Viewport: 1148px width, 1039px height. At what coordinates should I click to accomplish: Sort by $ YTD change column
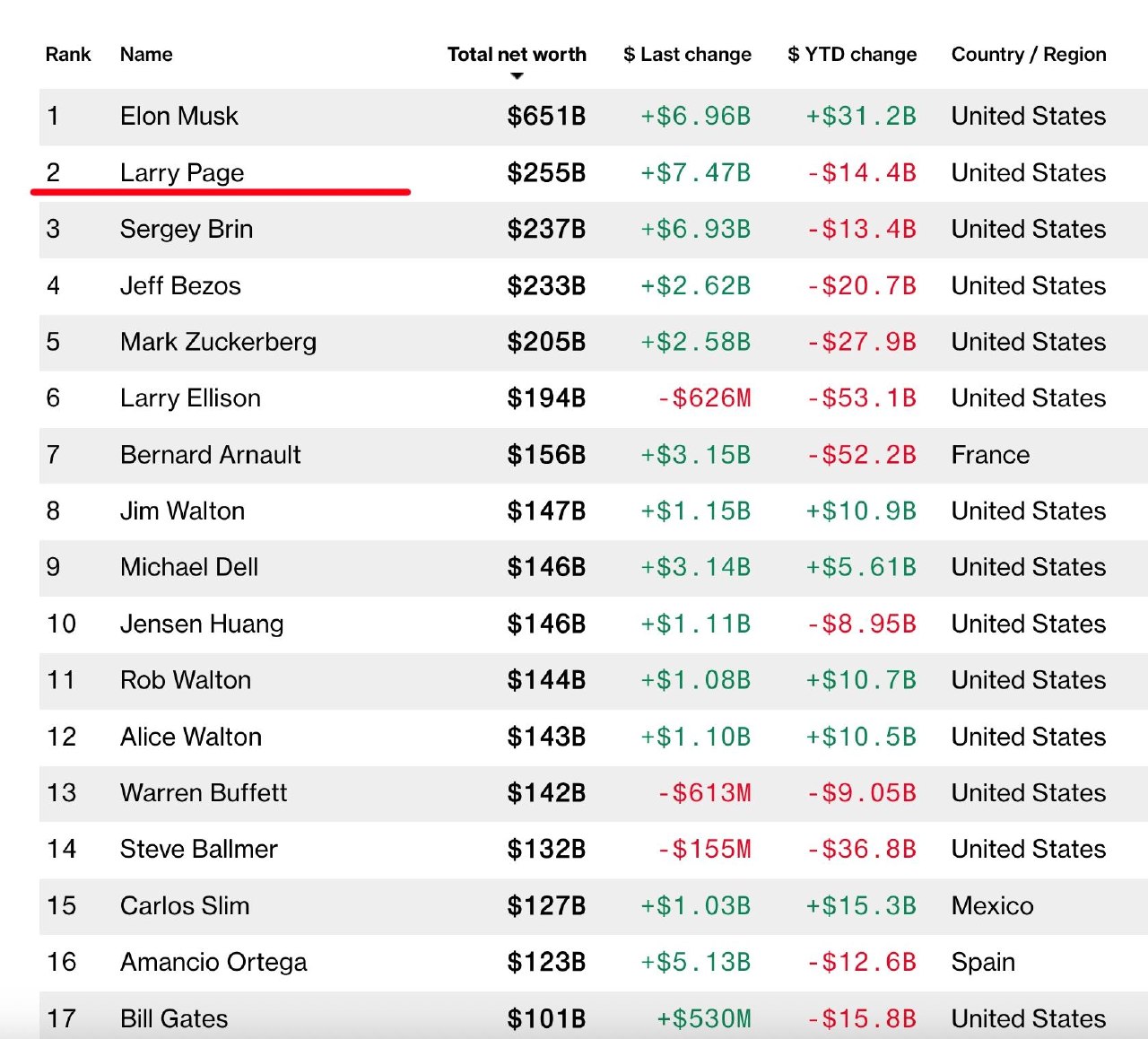point(852,54)
